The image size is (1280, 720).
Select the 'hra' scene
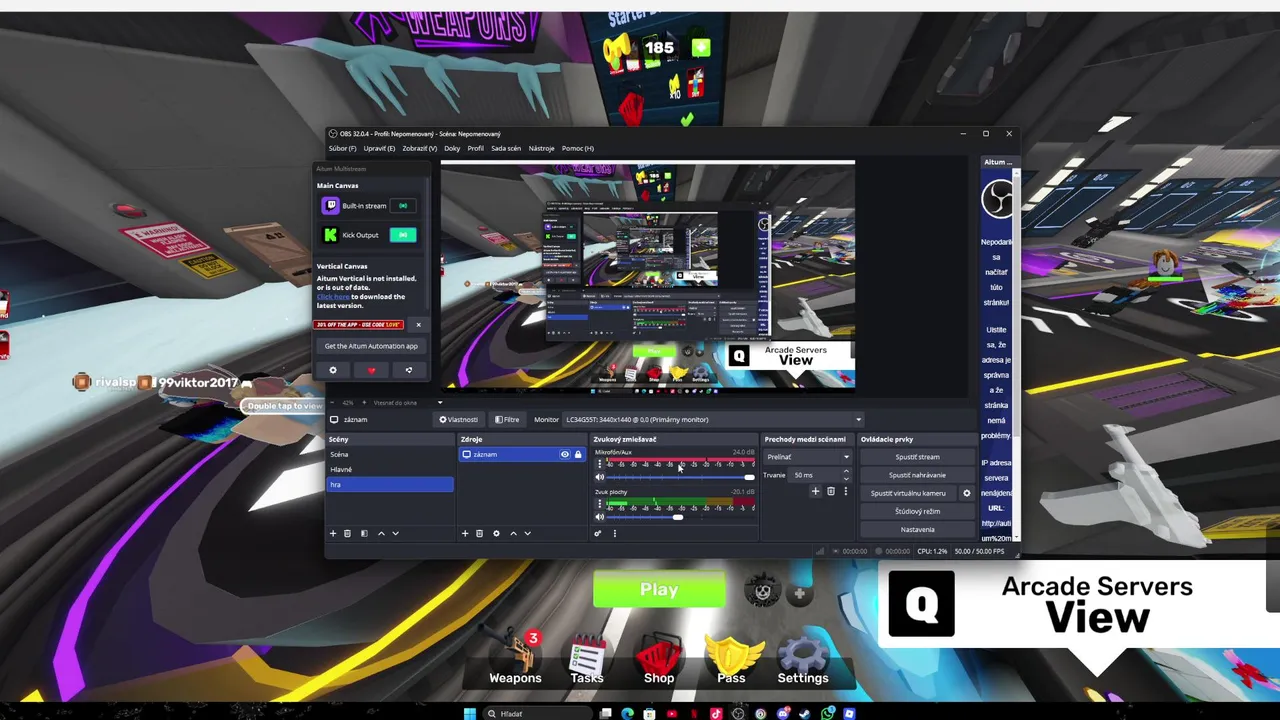click(x=390, y=484)
